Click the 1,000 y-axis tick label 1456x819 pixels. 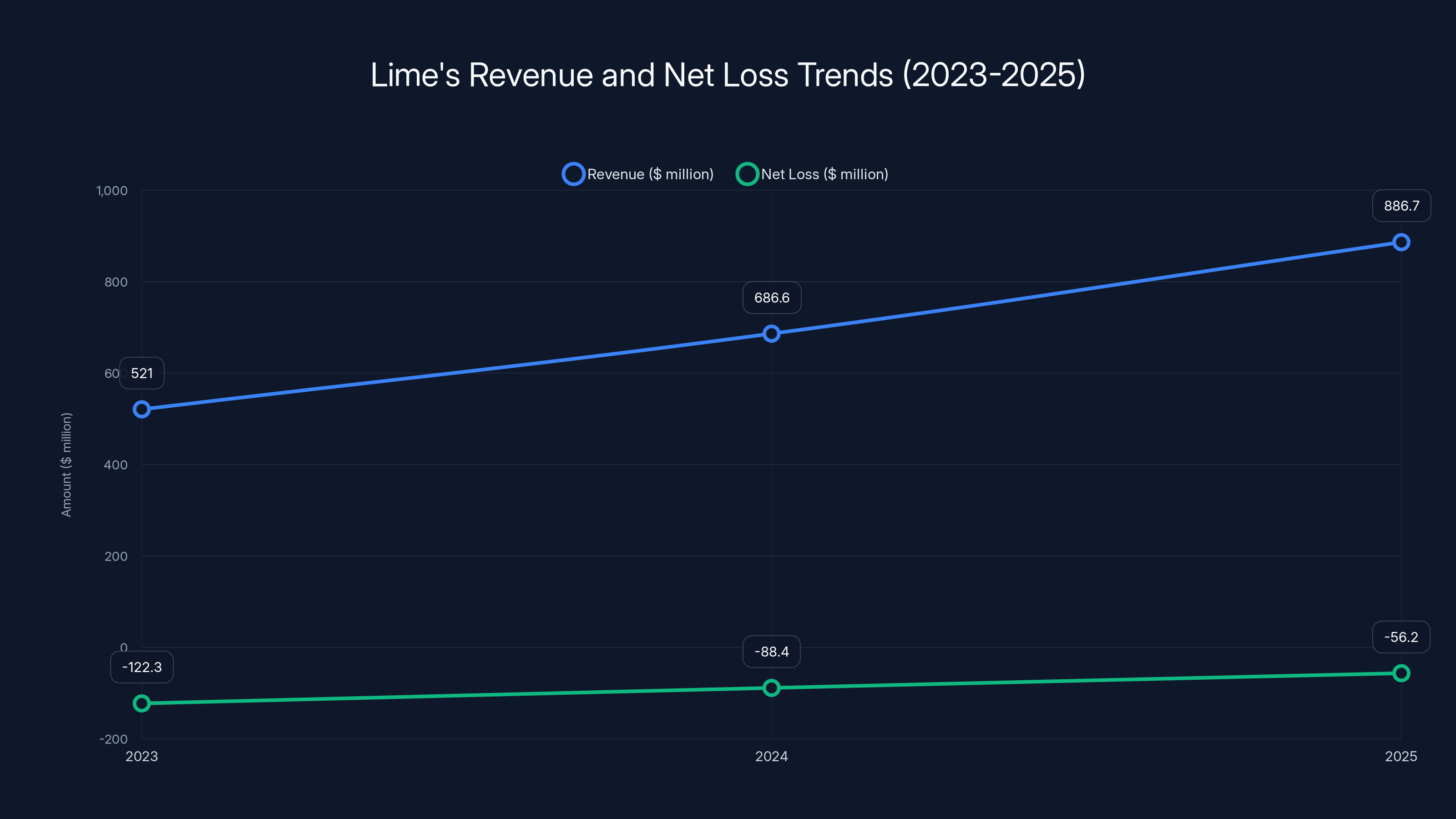(112, 191)
